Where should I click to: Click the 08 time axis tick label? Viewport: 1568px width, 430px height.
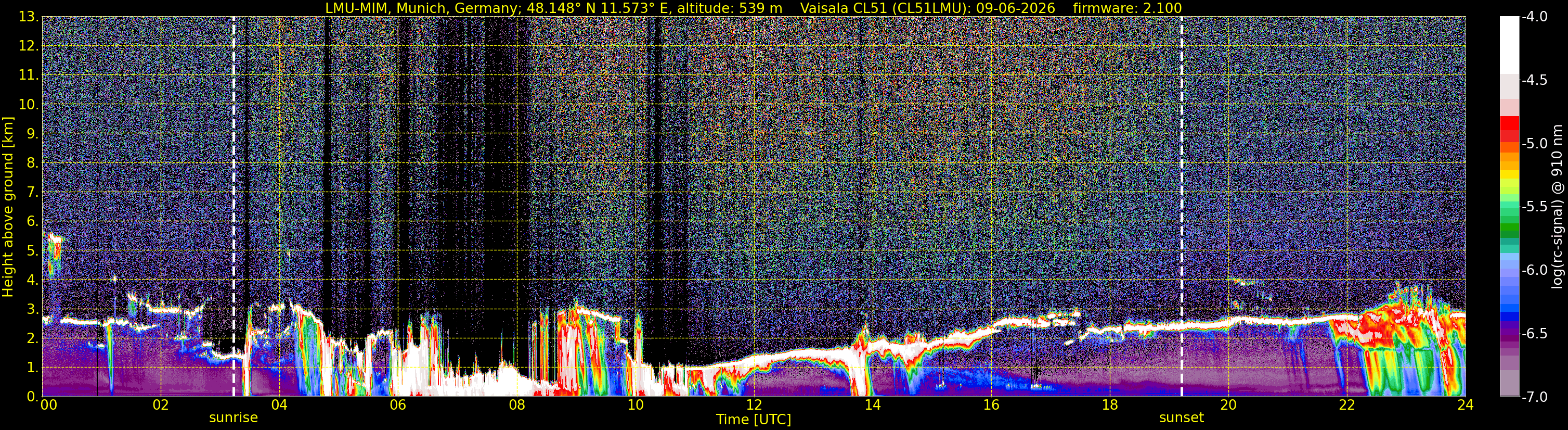516,404
